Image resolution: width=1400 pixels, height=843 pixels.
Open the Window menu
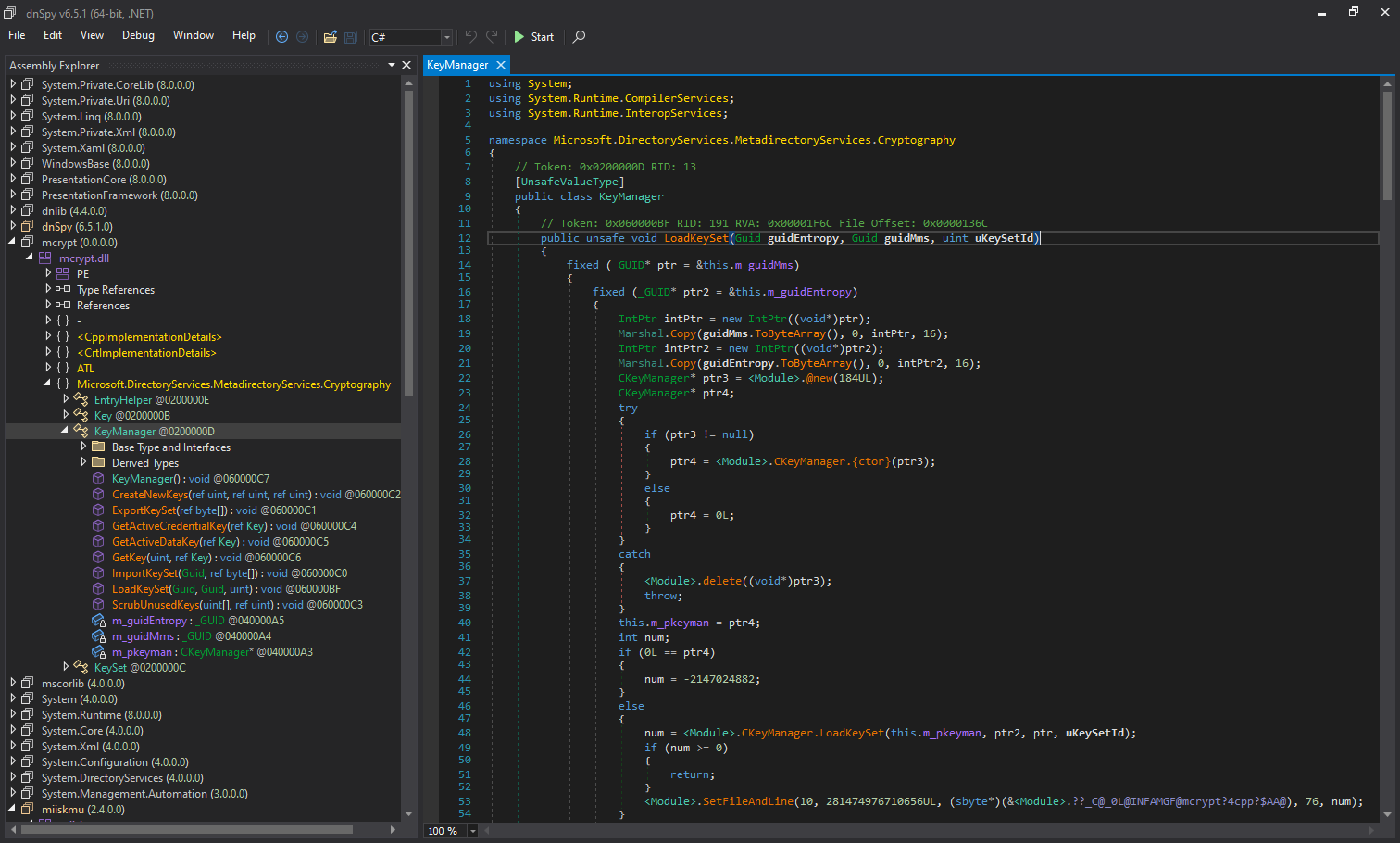(194, 35)
